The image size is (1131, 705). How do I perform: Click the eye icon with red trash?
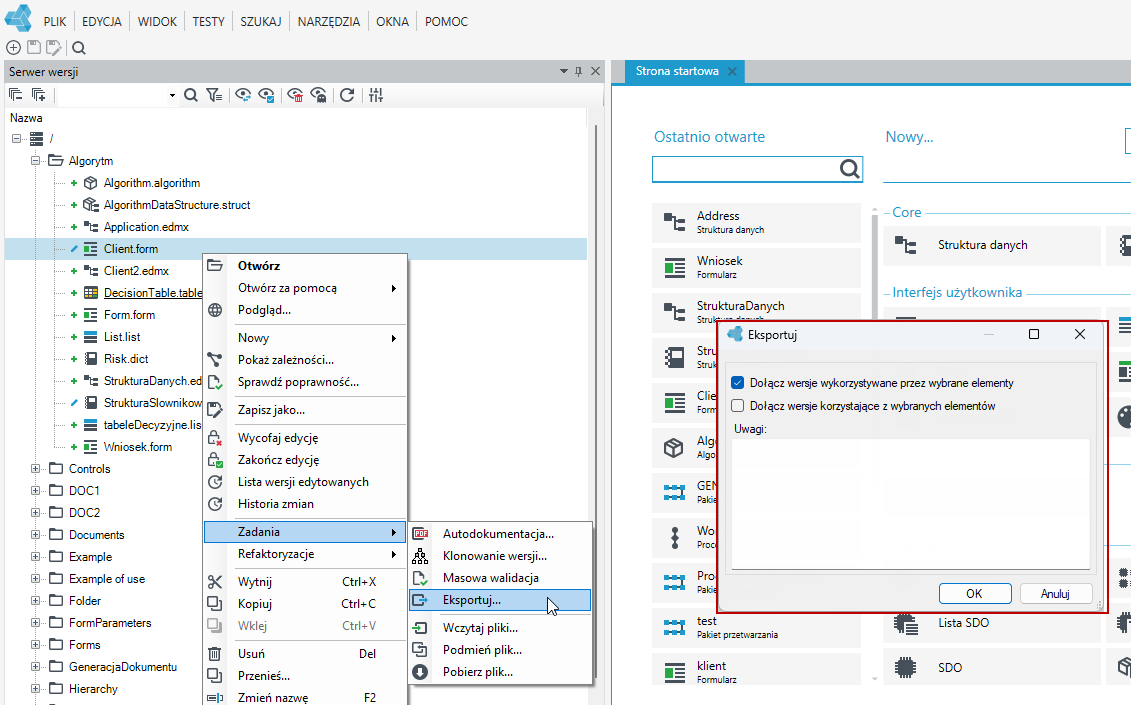coord(295,95)
